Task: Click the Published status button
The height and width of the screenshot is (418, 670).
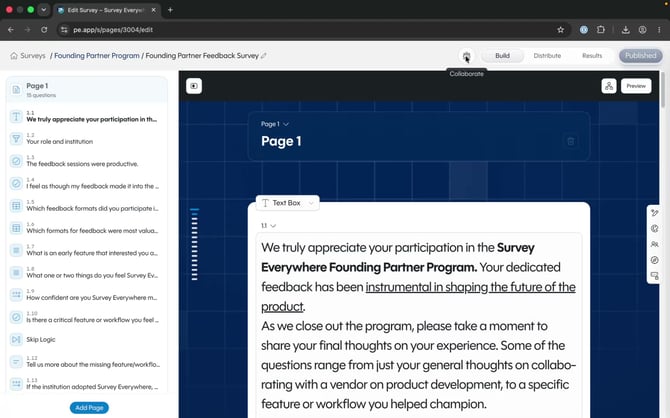Action: point(641,56)
